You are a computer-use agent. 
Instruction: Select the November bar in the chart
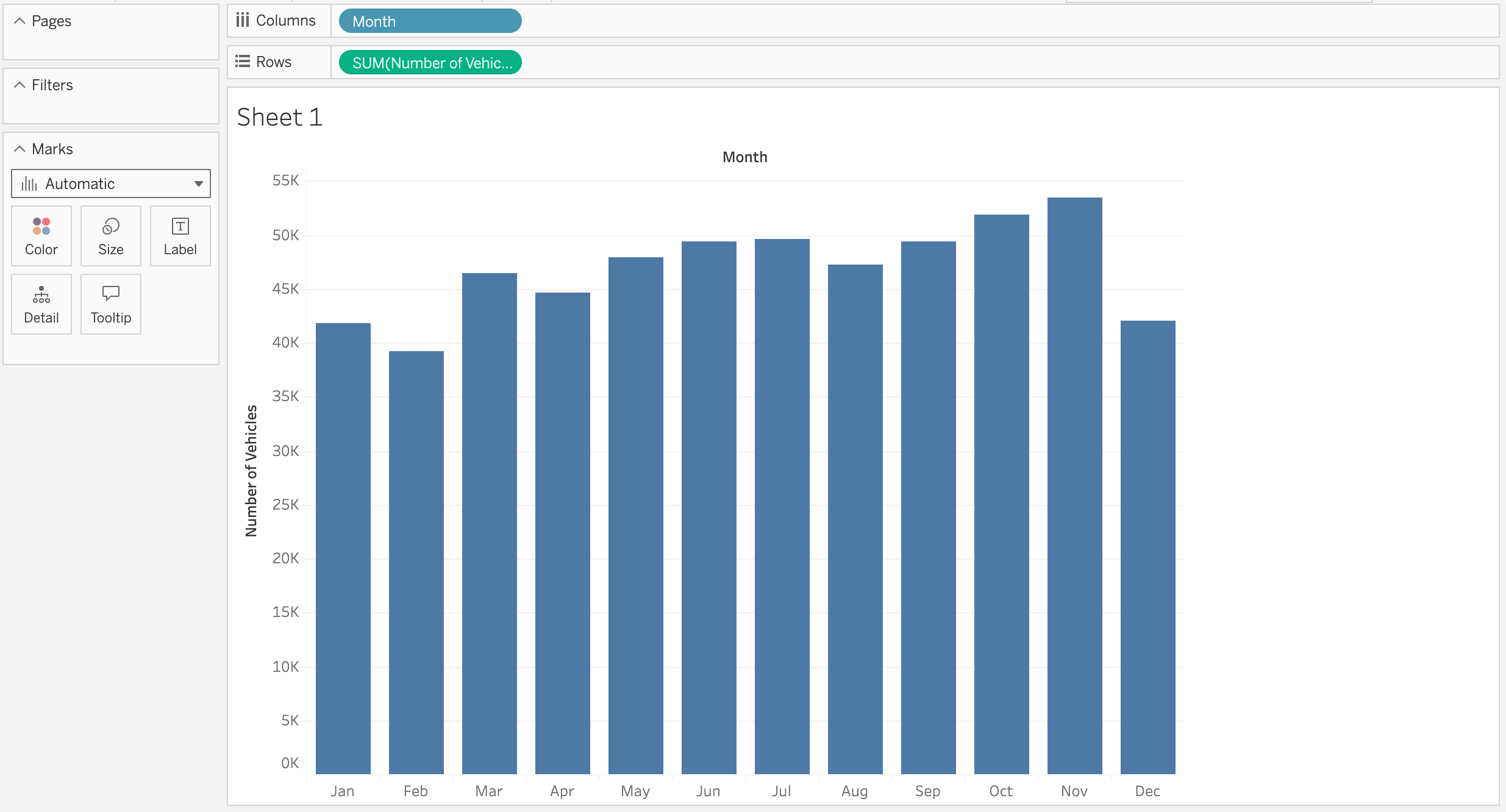click(x=1074, y=488)
